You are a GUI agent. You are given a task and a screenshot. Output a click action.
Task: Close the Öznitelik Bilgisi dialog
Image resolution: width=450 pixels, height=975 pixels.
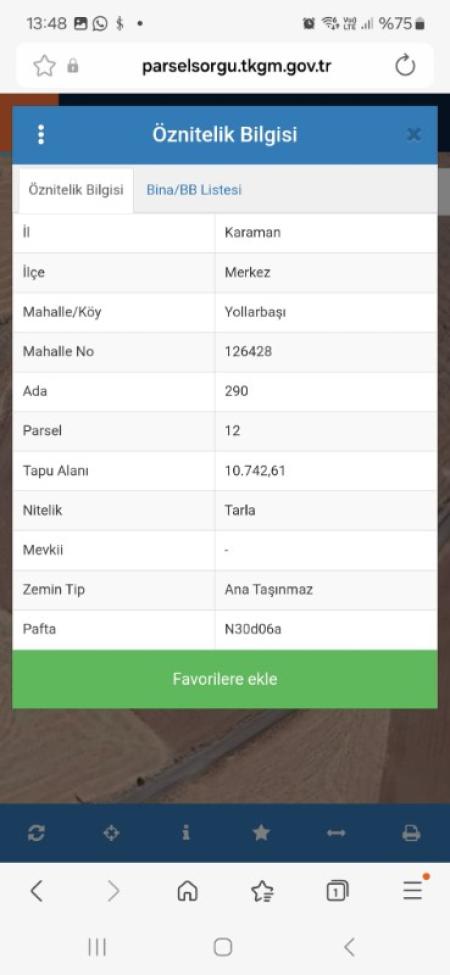point(413,134)
